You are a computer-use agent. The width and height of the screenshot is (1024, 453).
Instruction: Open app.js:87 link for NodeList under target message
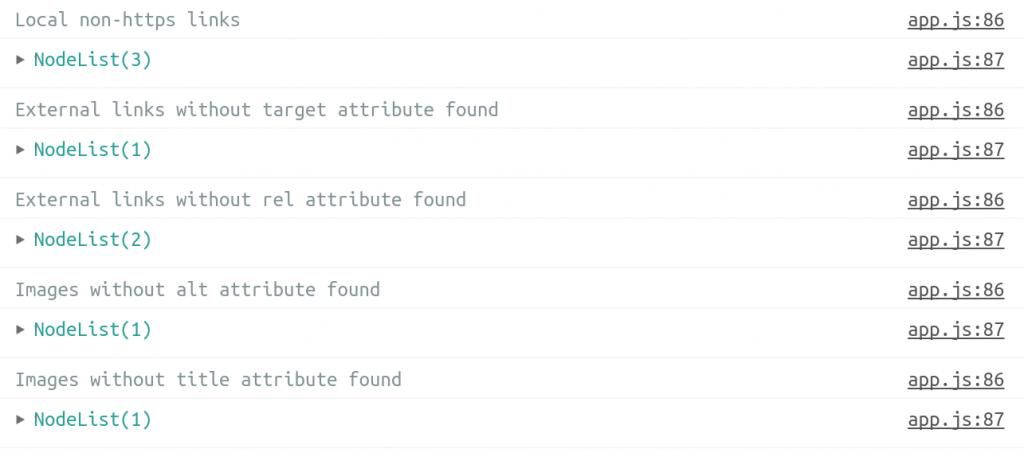point(955,150)
